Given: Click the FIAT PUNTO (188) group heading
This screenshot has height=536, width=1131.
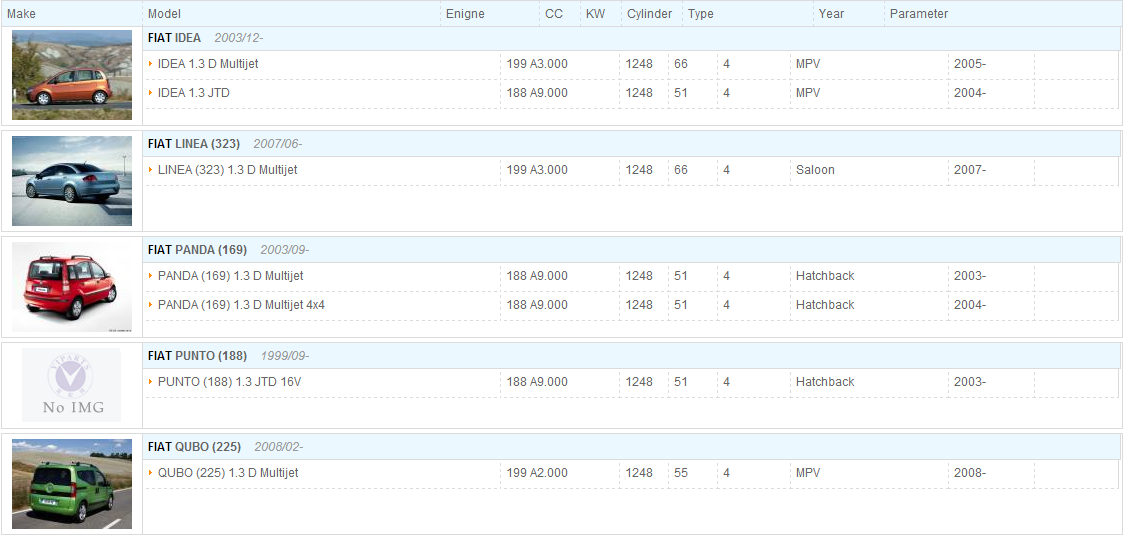Looking at the screenshot, I should tap(197, 356).
